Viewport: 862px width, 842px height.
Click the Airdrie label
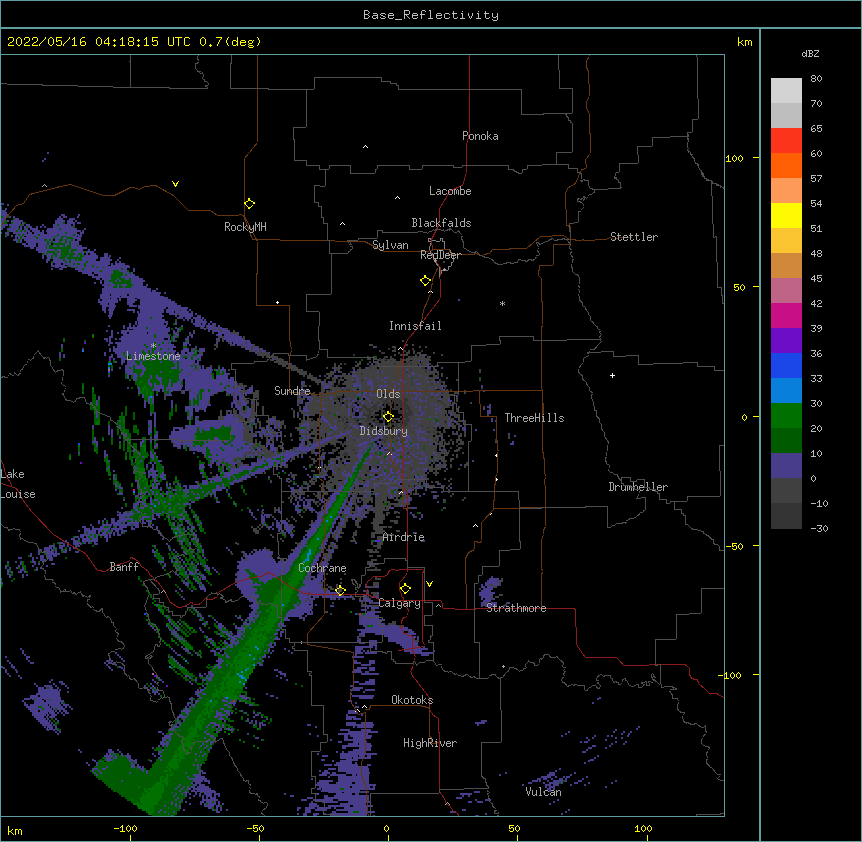click(x=404, y=537)
